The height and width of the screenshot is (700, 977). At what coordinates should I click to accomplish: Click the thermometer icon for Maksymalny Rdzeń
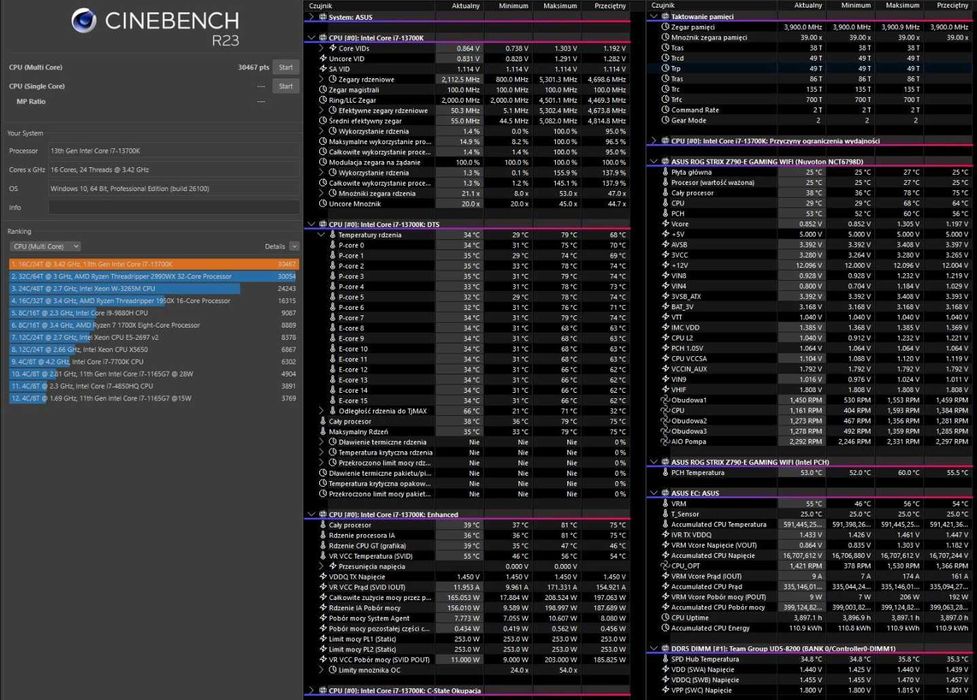[x=323, y=431]
